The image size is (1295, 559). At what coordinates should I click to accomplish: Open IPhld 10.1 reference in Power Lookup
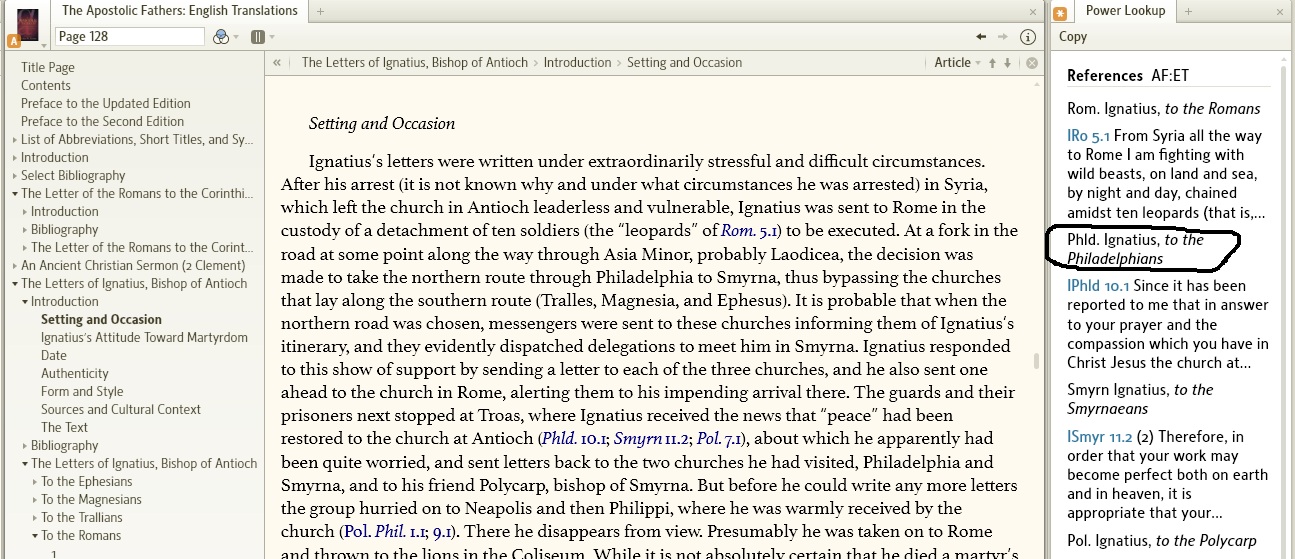pyautogui.click(x=1098, y=286)
